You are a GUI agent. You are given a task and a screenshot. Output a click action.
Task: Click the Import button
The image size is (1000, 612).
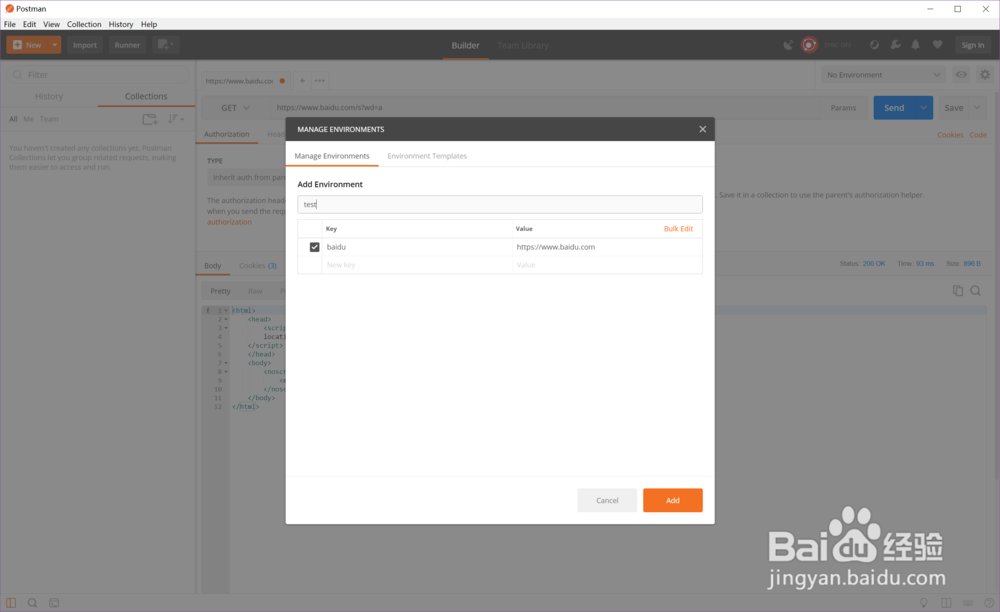pos(85,45)
